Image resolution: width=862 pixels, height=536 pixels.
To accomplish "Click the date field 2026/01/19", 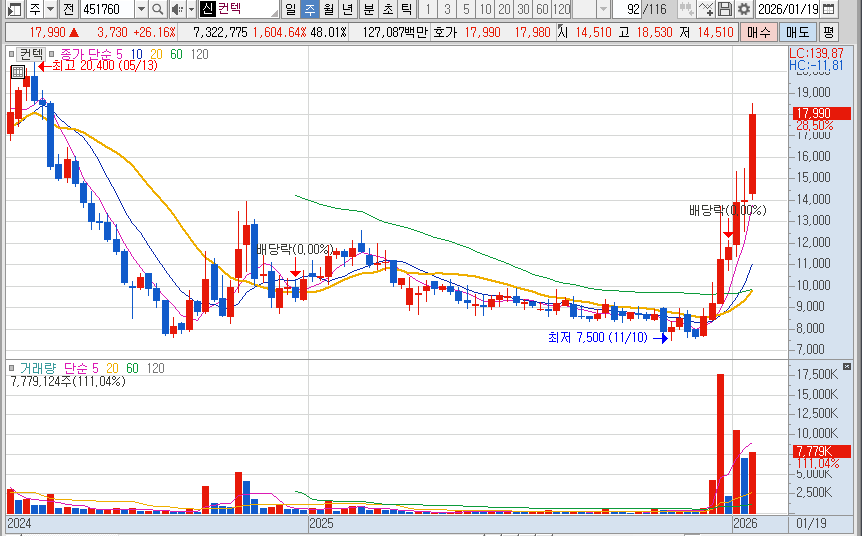I will pyautogui.click(x=788, y=9).
